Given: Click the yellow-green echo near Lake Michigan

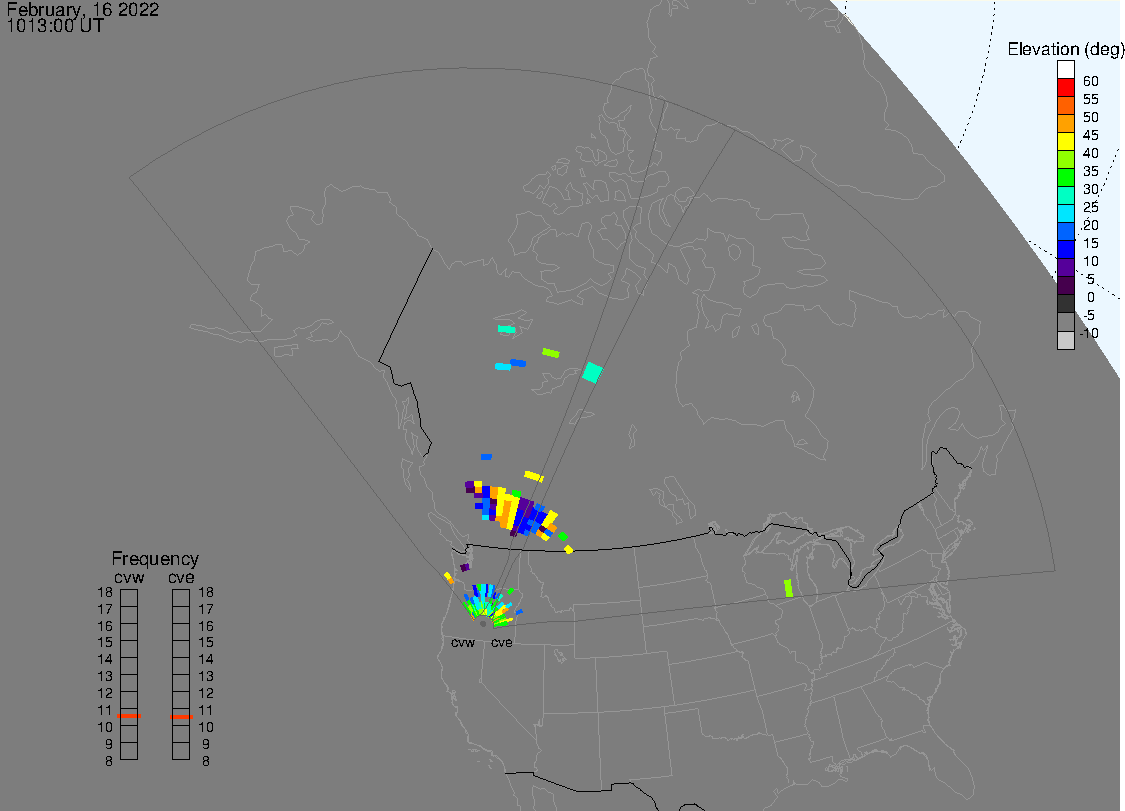Looking at the screenshot, I should 789,588.
